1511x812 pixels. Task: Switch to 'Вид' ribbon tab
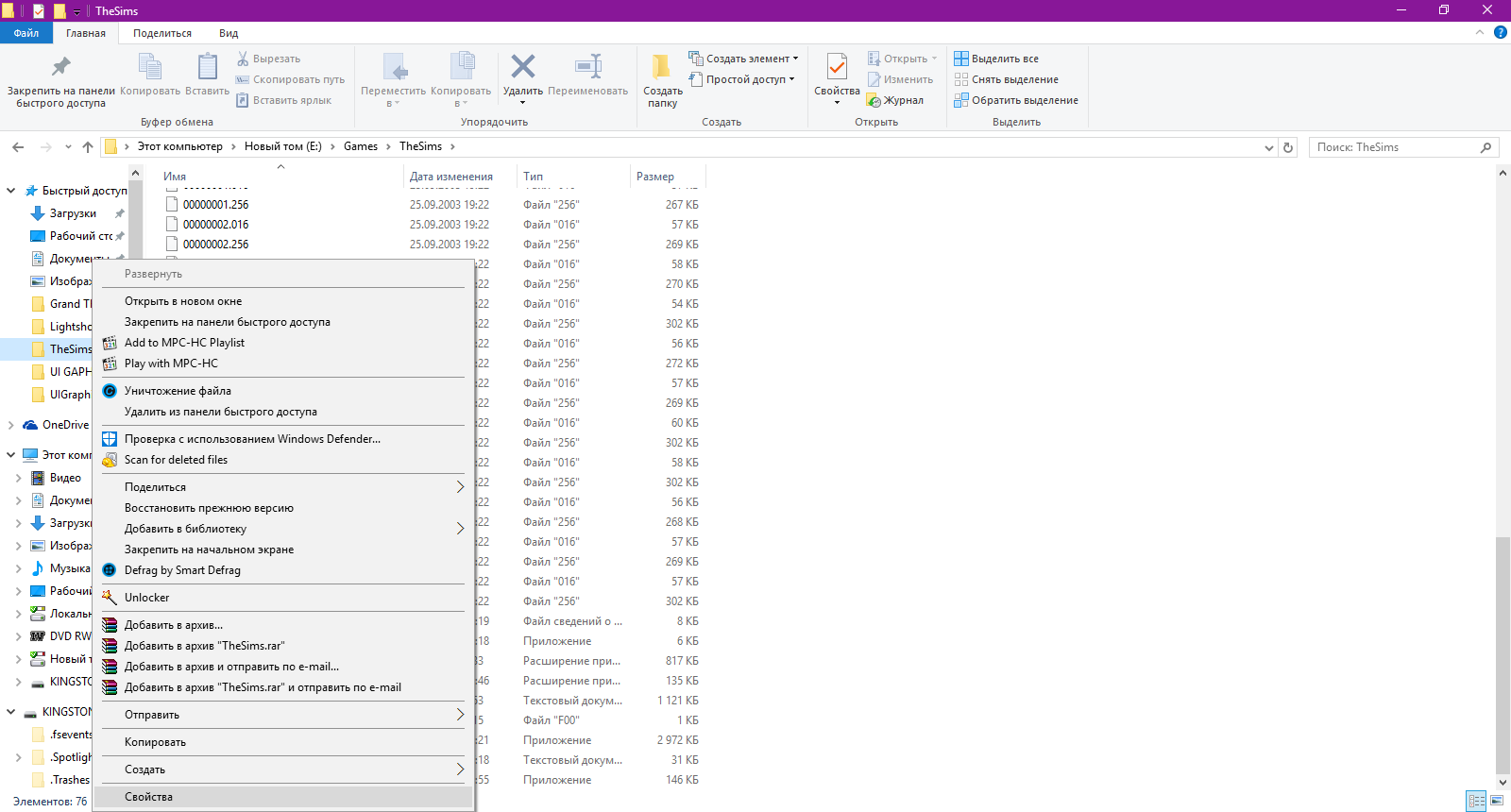click(x=229, y=33)
